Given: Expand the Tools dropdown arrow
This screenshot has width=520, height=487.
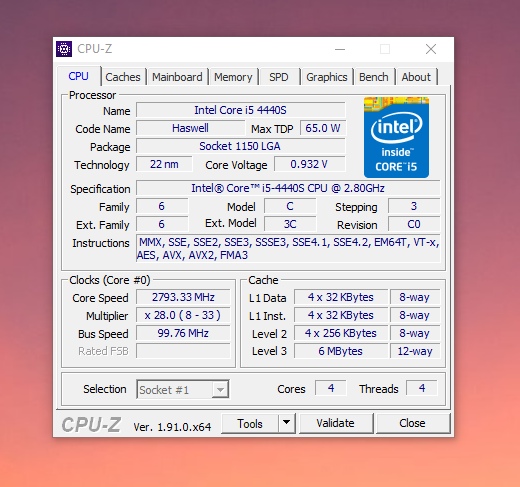Looking at the screenshot, I should [x=287, y=423].
